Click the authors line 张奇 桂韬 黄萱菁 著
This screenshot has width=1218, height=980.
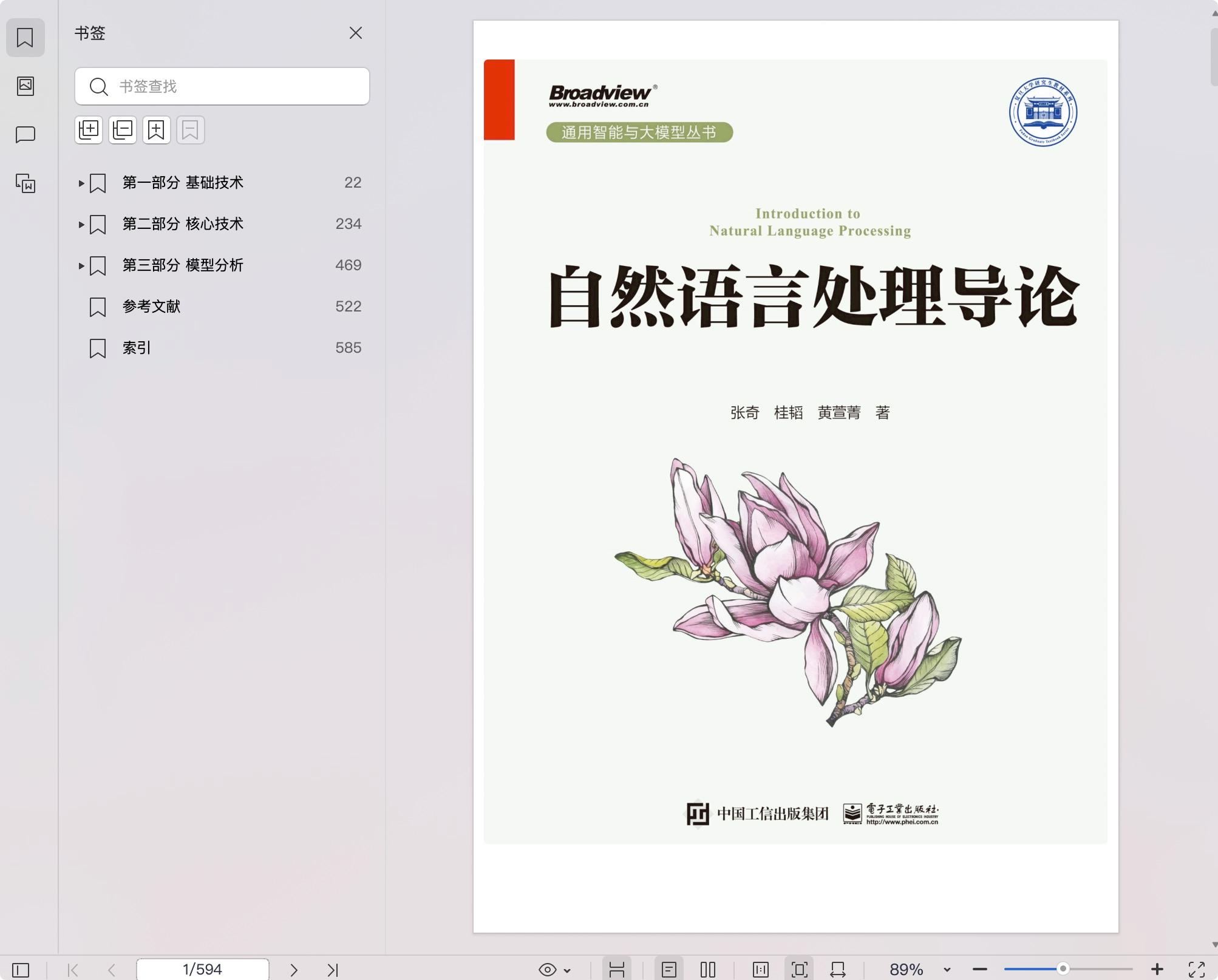810,413
